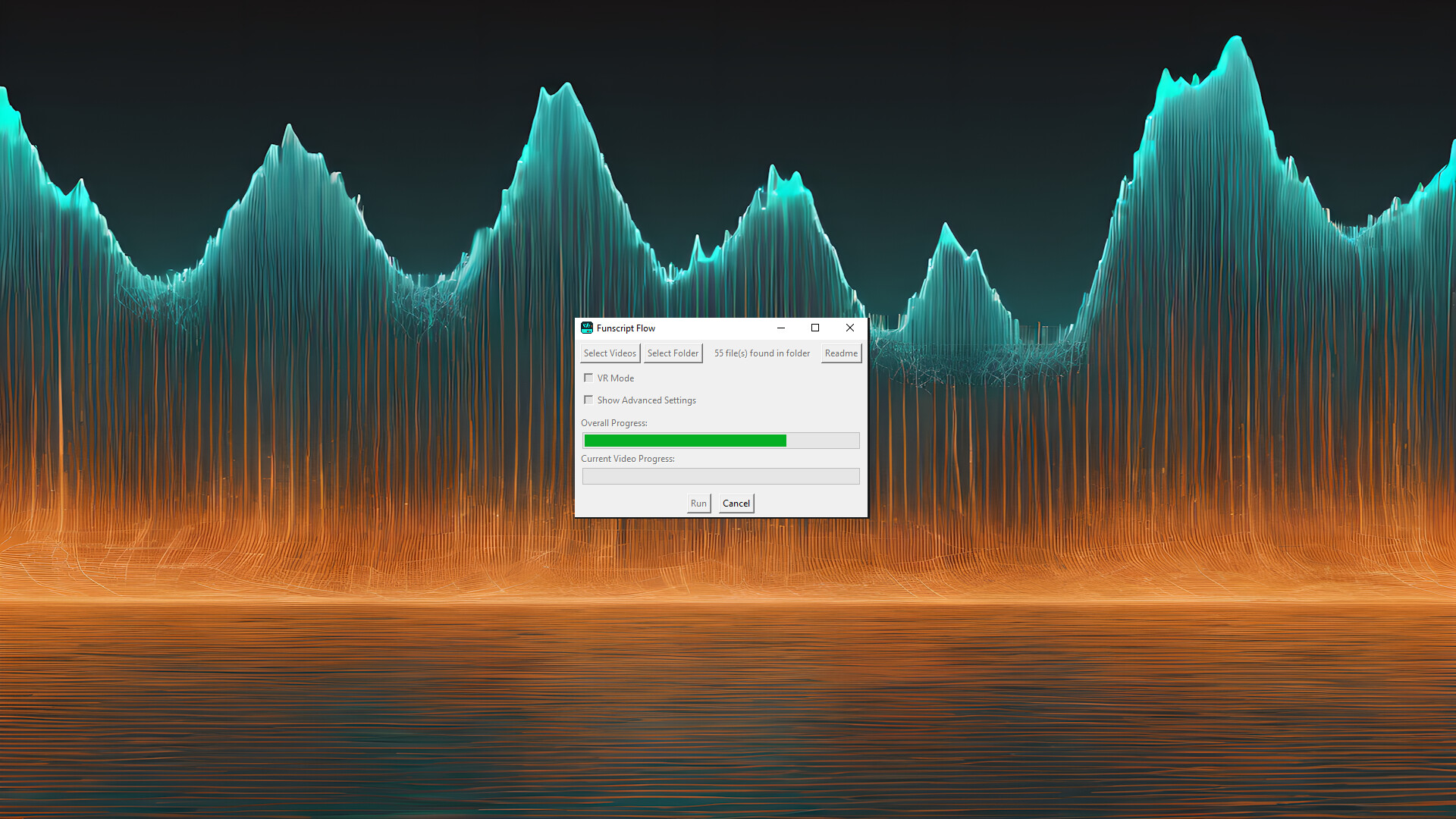Choose Select Folder to pick a directory

pyautogui.click(x=673, y=353)
